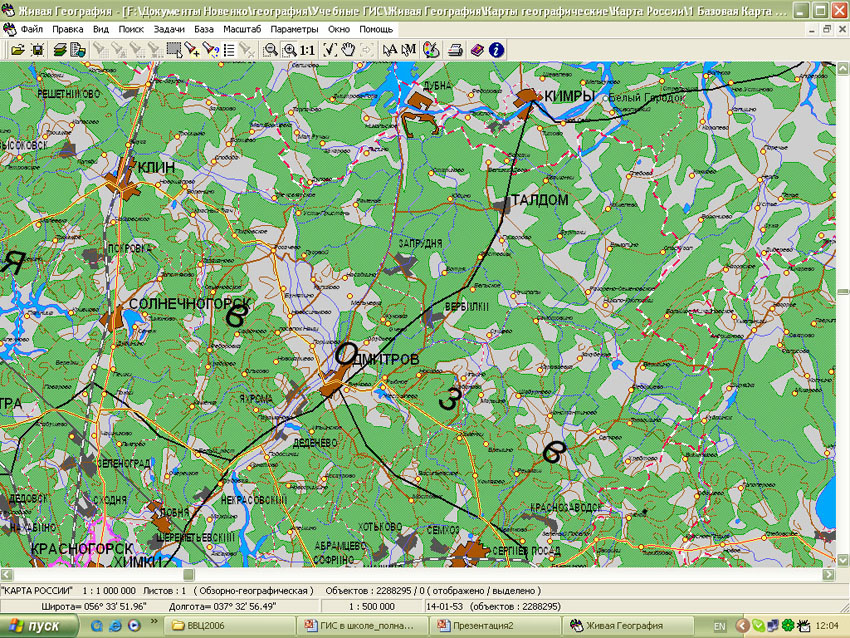
Task: Open the Задачи menu
Action: (169, 30)
